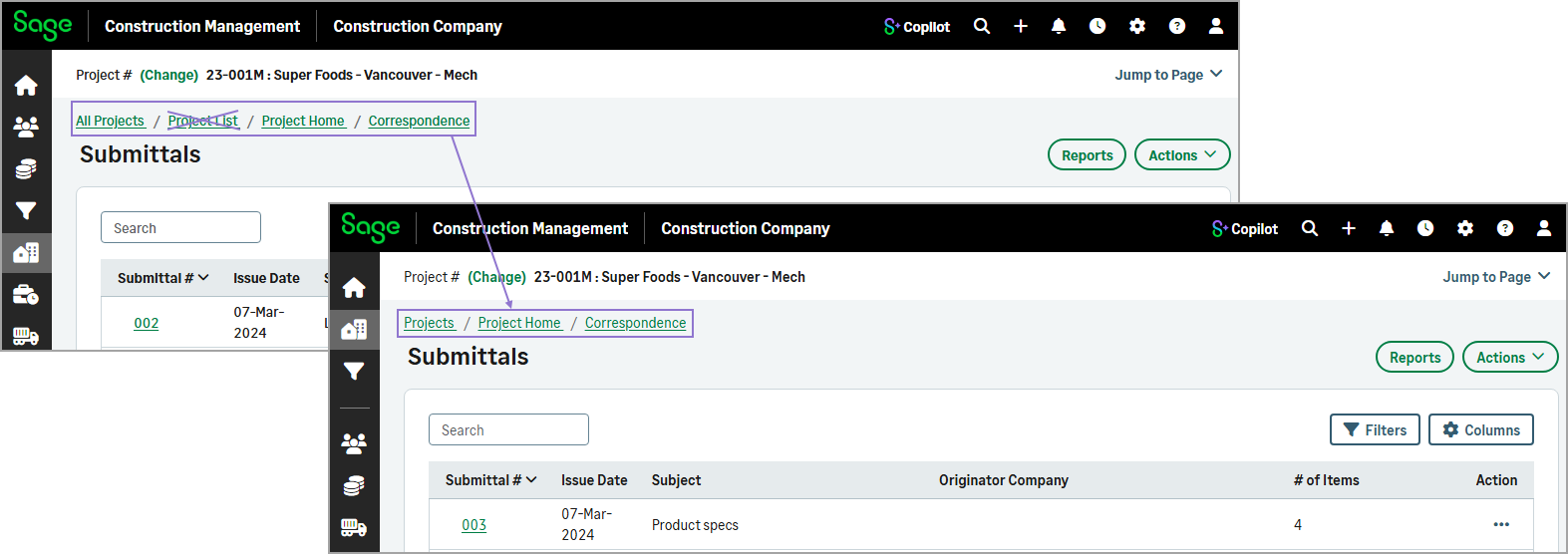This screenshot has width=1568, height=554.
Task: Click the search magnifier in back window header
Action: pyautogui.click(x=982, y=26)
